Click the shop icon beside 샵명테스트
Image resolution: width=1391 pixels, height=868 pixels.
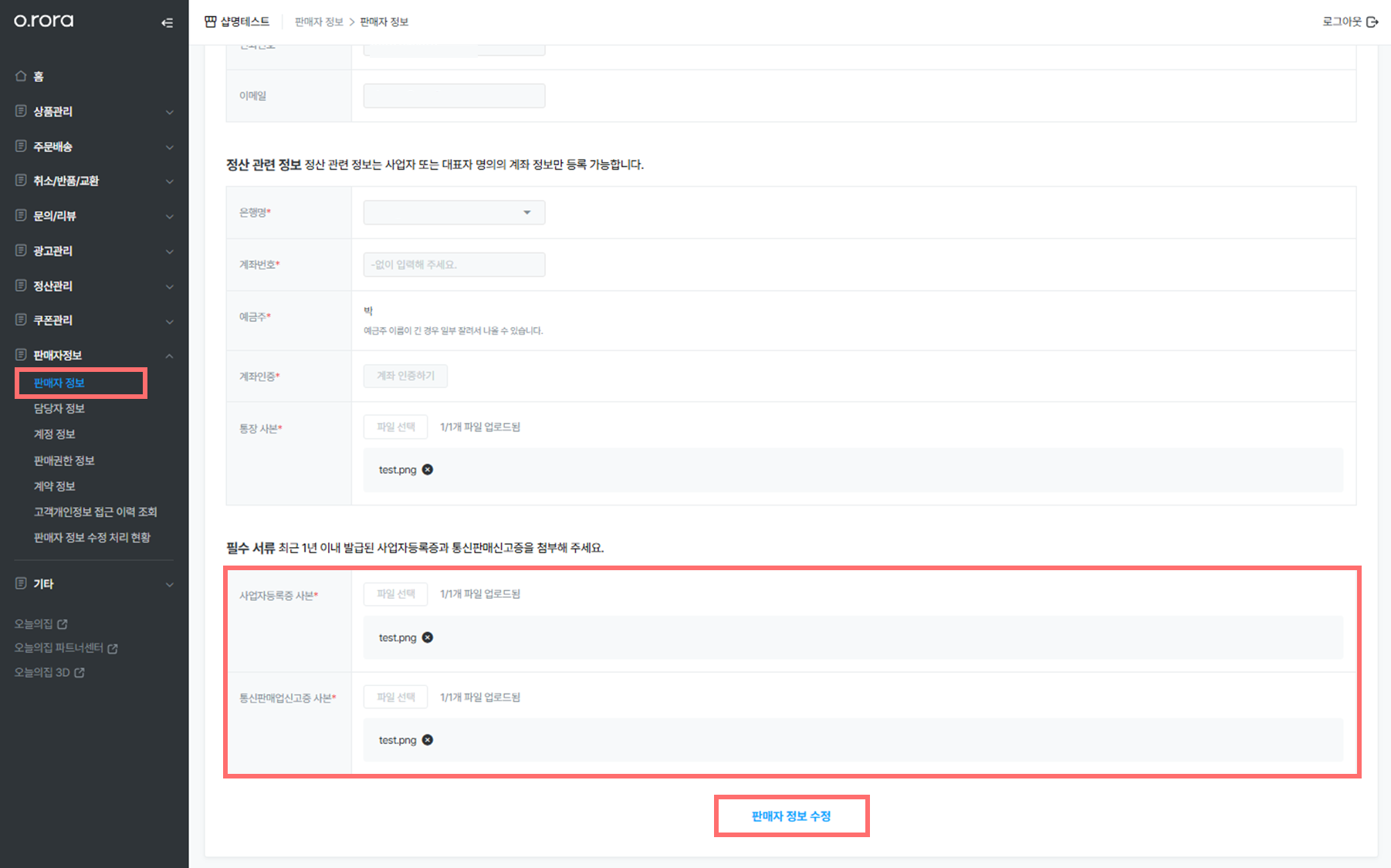coord(210,22)
